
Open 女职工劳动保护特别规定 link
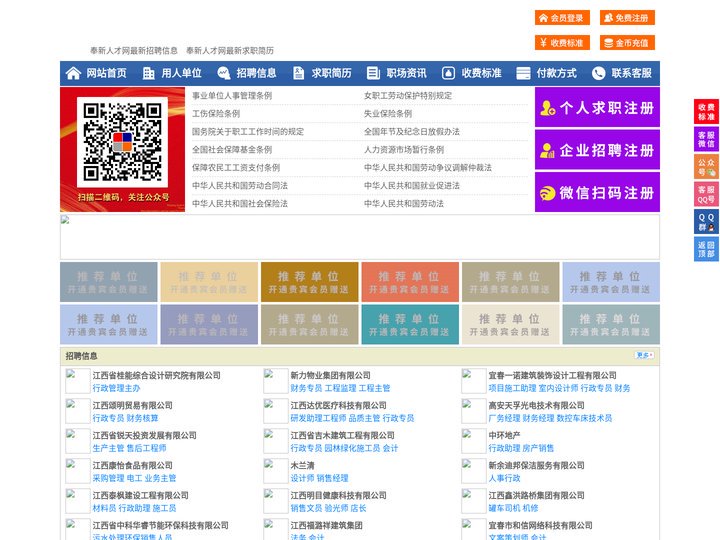pos(408,96)
